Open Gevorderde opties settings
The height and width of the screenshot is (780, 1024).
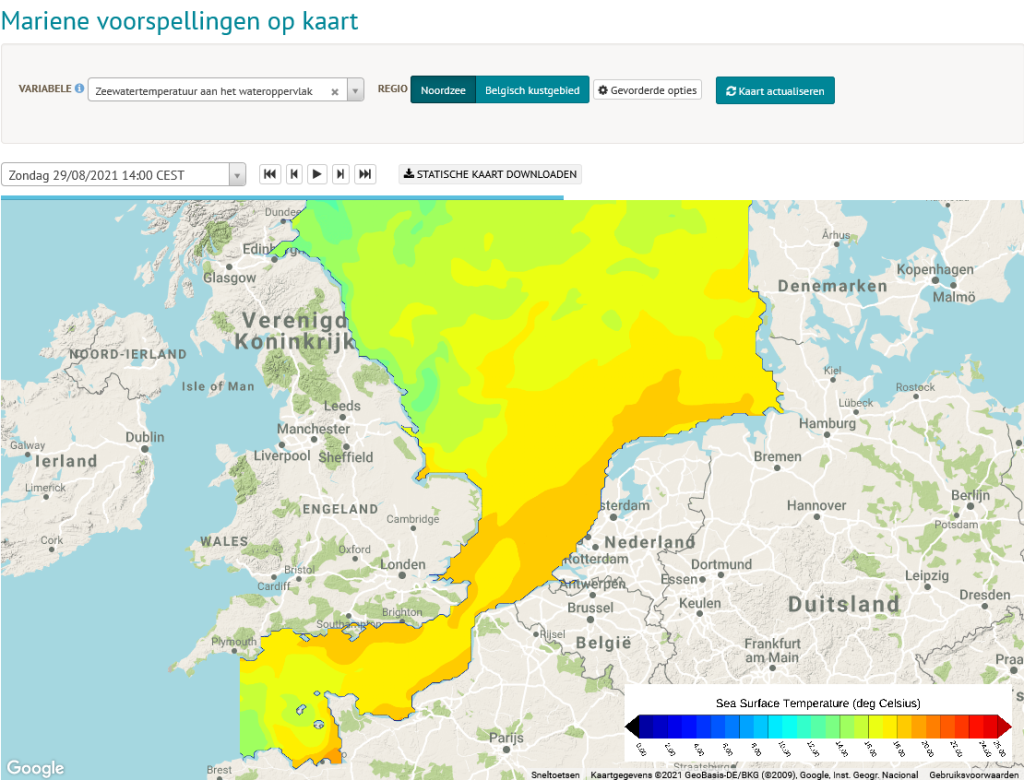point(647,90)
